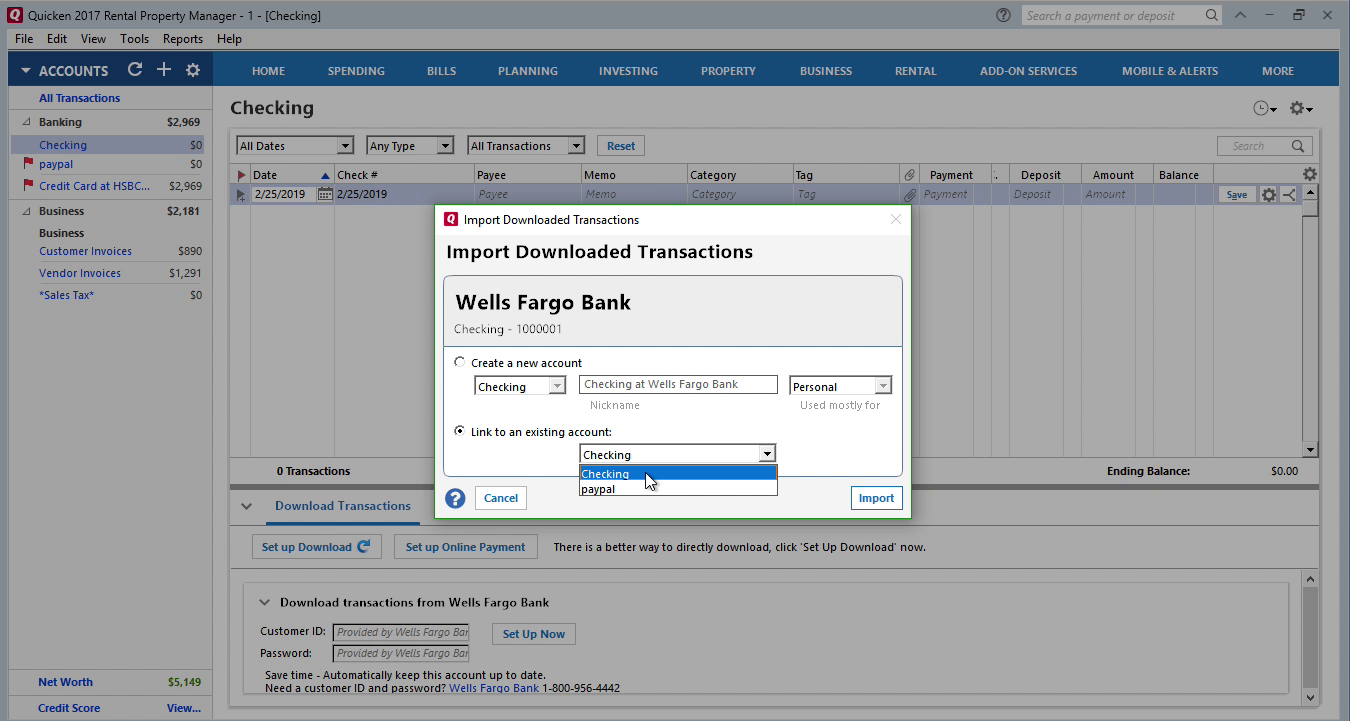Image resolution: width=1350 pixels, height=721 pixels.
Task: Switch to the INVESTING tab
Action: 628,71
